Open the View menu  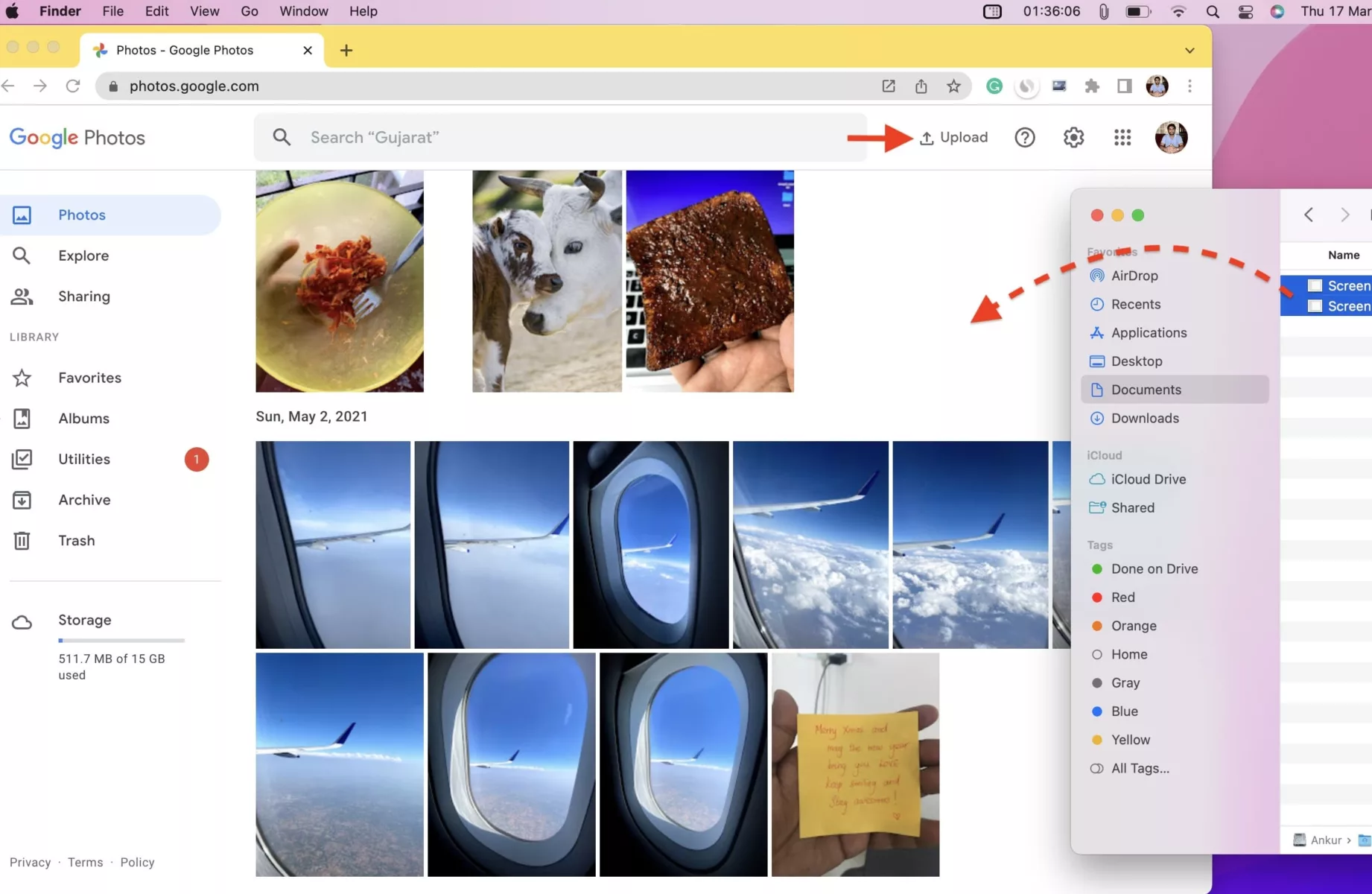pos(204,11)
